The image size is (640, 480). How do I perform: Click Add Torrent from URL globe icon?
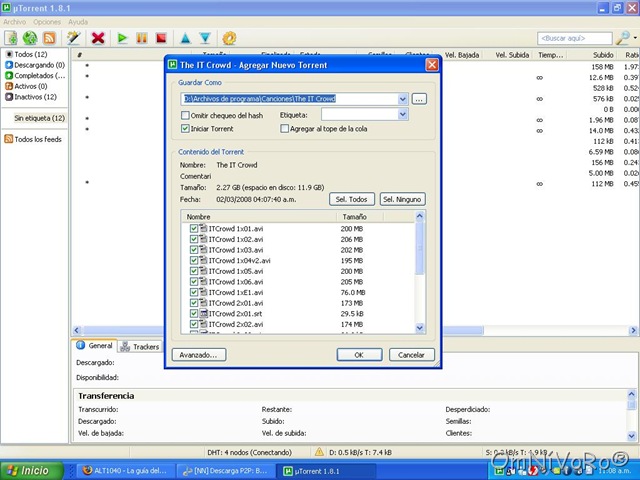pos(30,38)
